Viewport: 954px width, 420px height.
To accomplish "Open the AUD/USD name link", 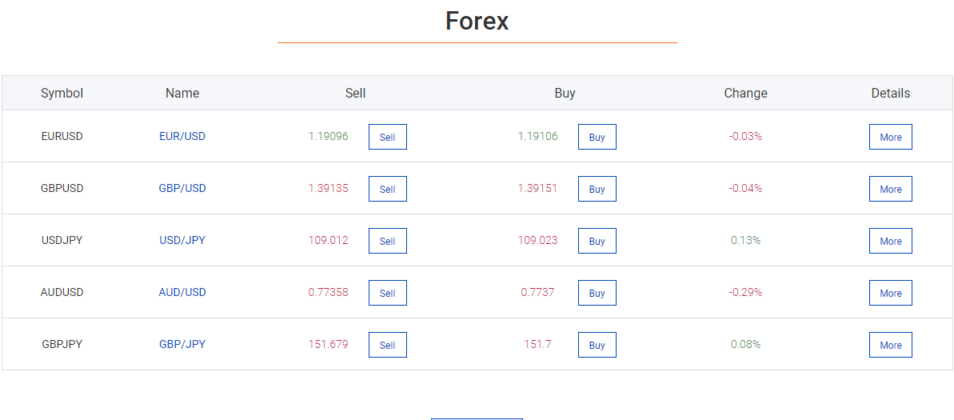I will (183, 292).
